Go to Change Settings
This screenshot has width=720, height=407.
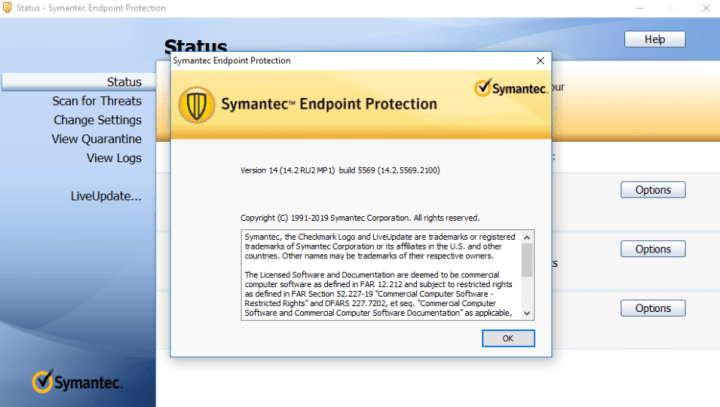tap(97, 120)
